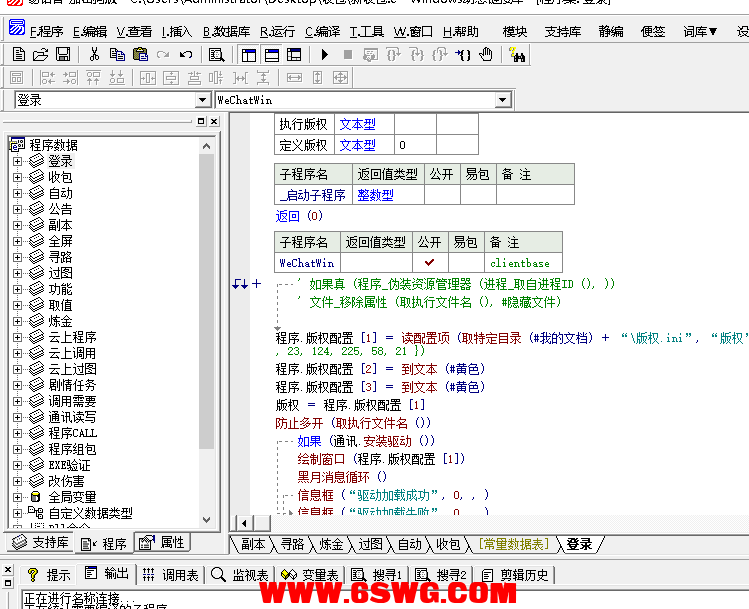Expand the 登录 tree node

pyautogui.click(x=17, y=161)
